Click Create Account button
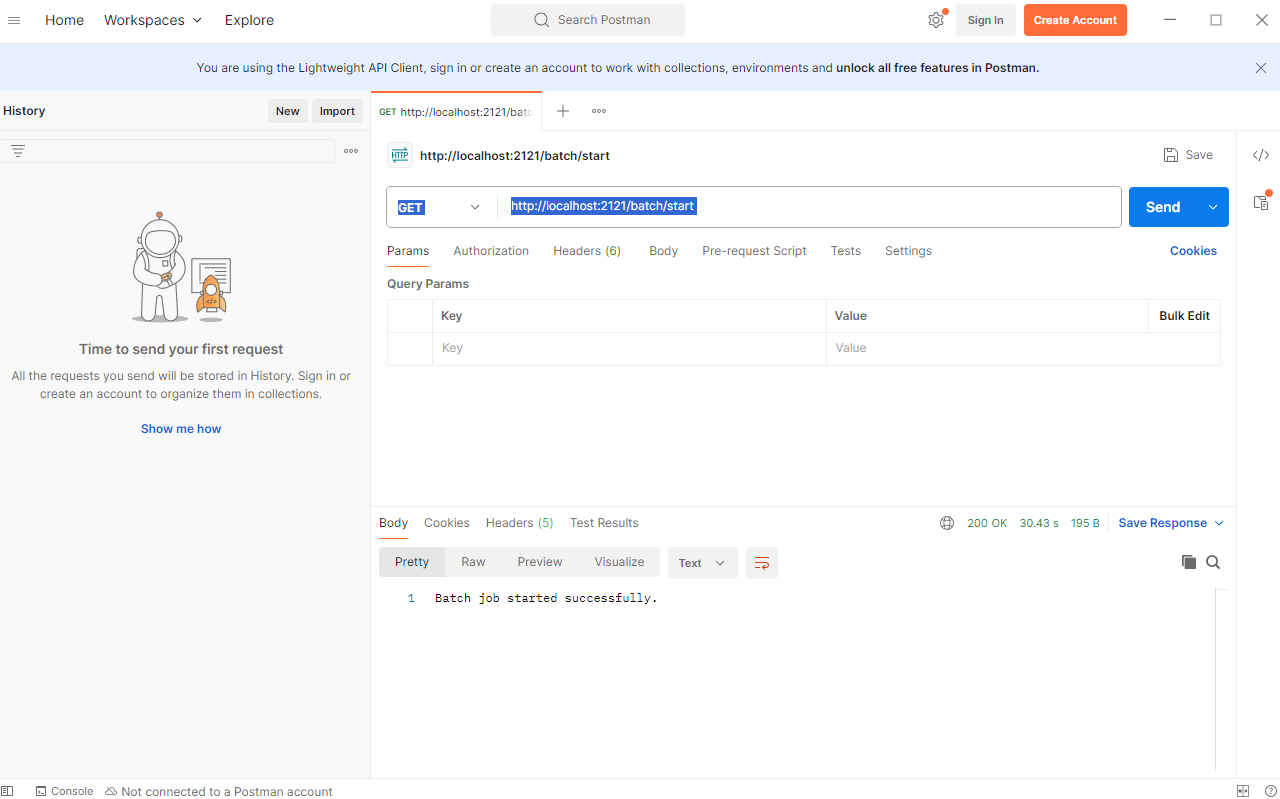This screenshot has height=799, width=1280. (x=1075, y=20)
